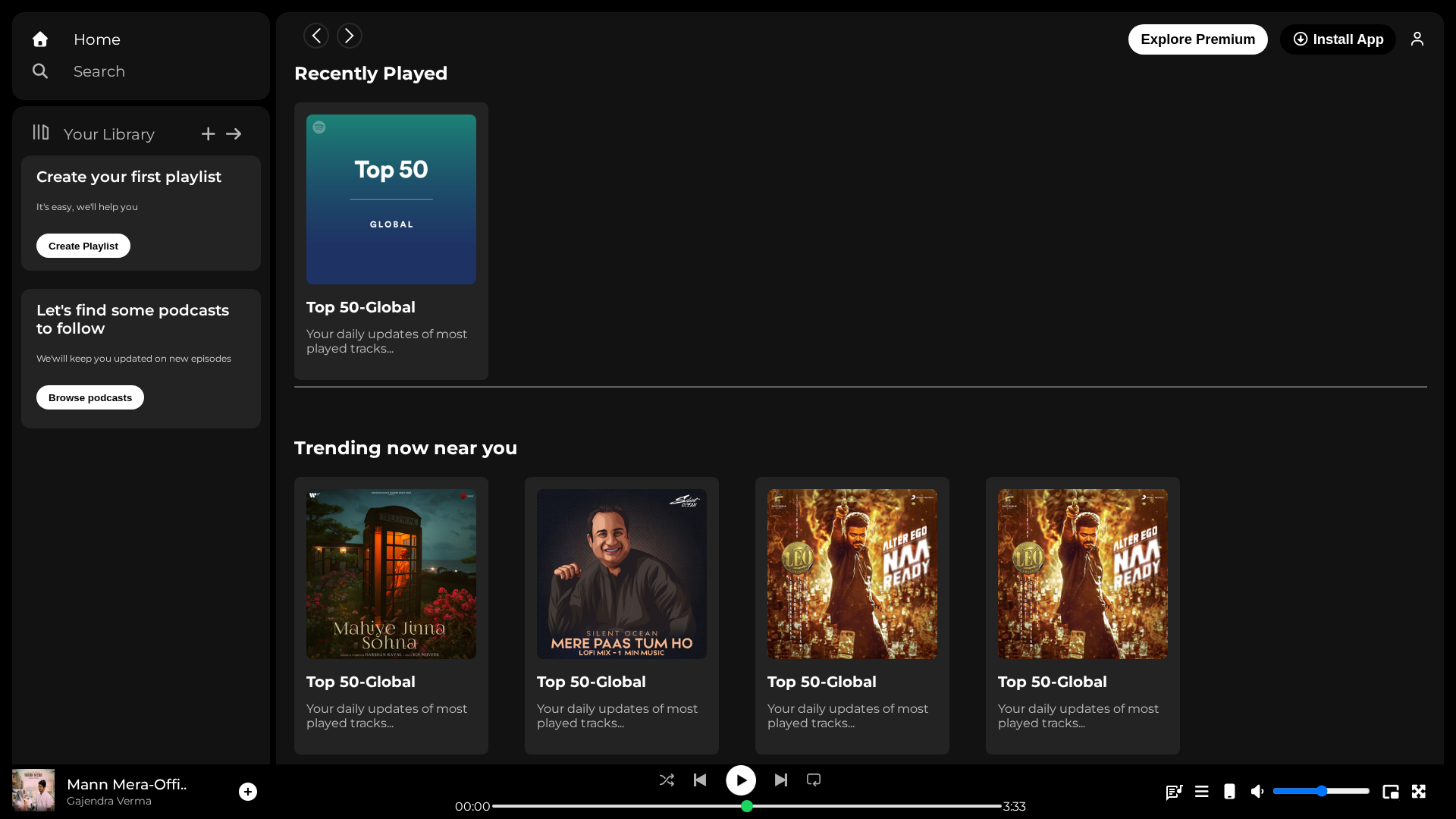Expand Your Library with arrow
1456x819 pixels.
point(234,133)
